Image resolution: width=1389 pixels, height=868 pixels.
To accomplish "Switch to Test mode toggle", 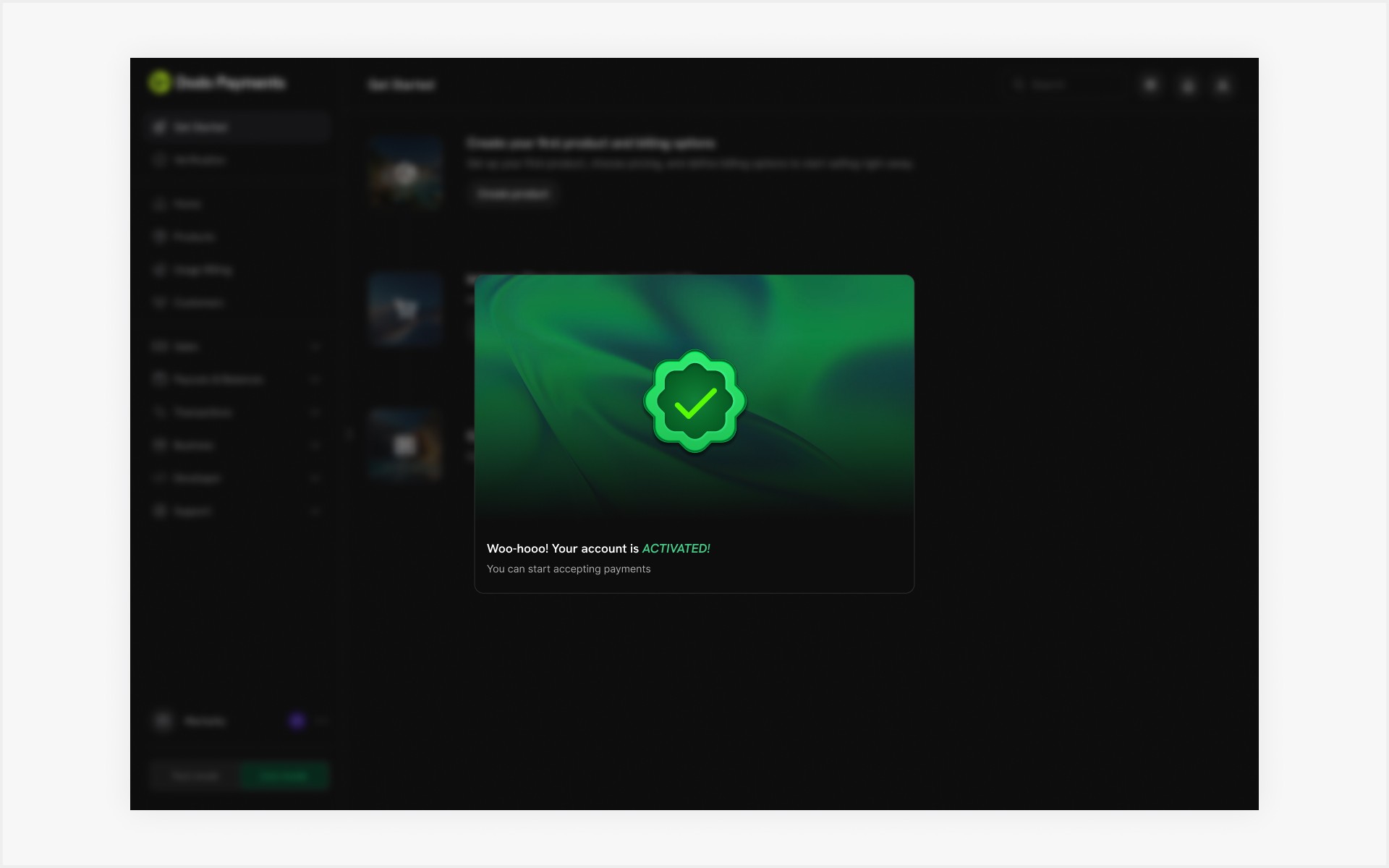I will click(x=195, y=775).
